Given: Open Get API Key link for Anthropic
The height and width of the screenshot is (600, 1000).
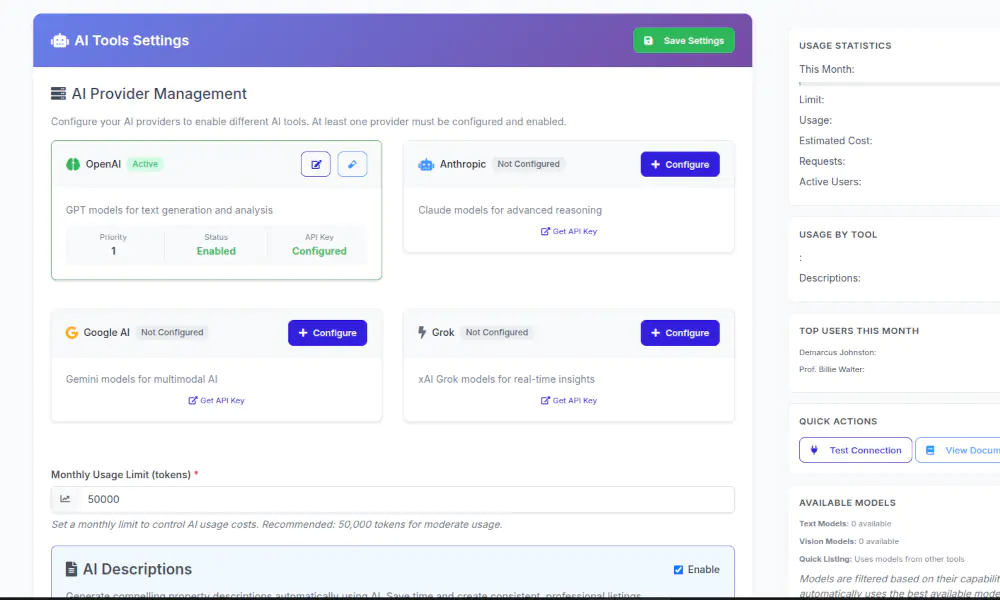Looking at the screenshot, I should 569,231.
